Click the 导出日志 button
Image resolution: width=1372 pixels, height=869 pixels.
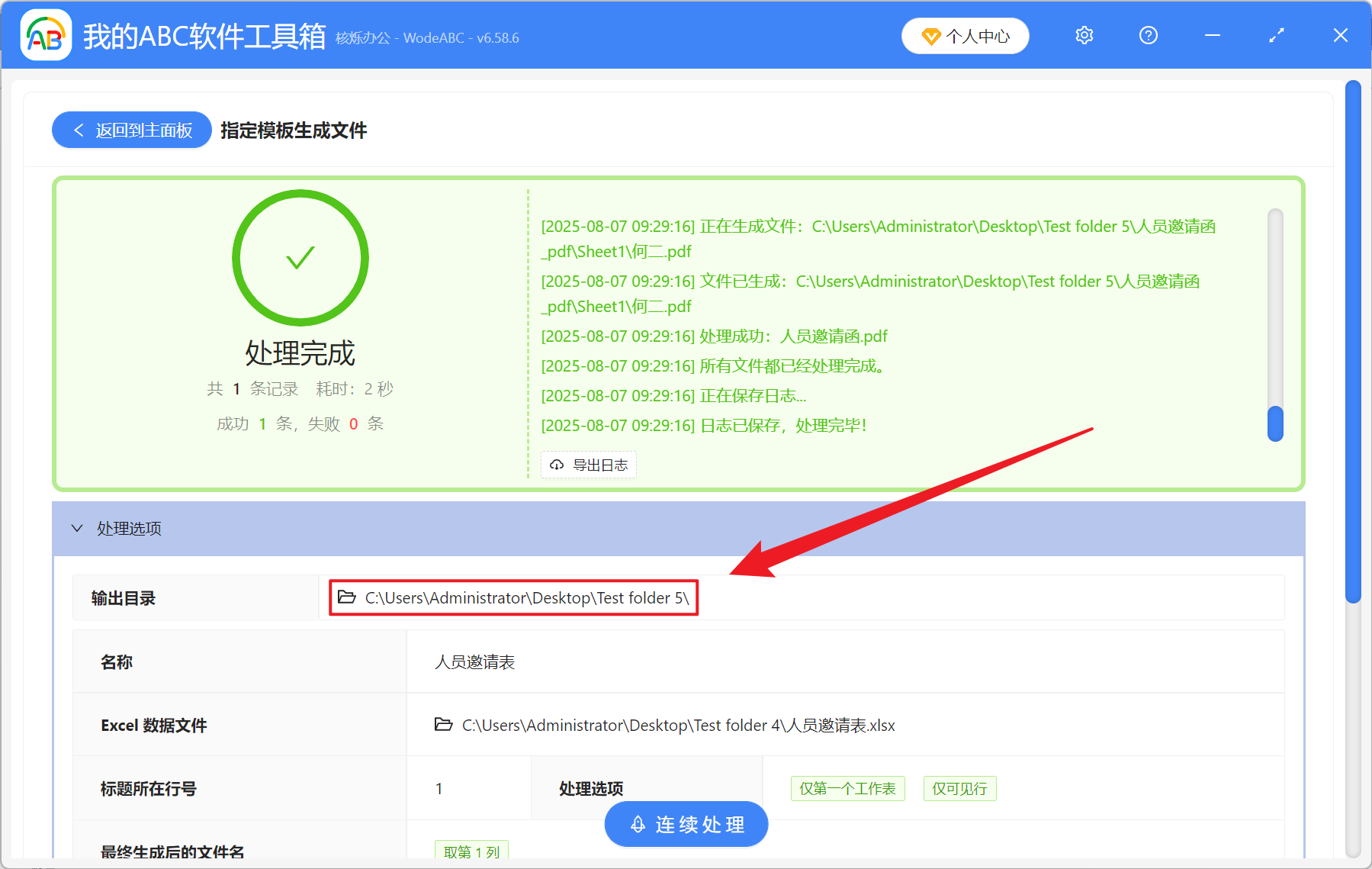point(588,465)
